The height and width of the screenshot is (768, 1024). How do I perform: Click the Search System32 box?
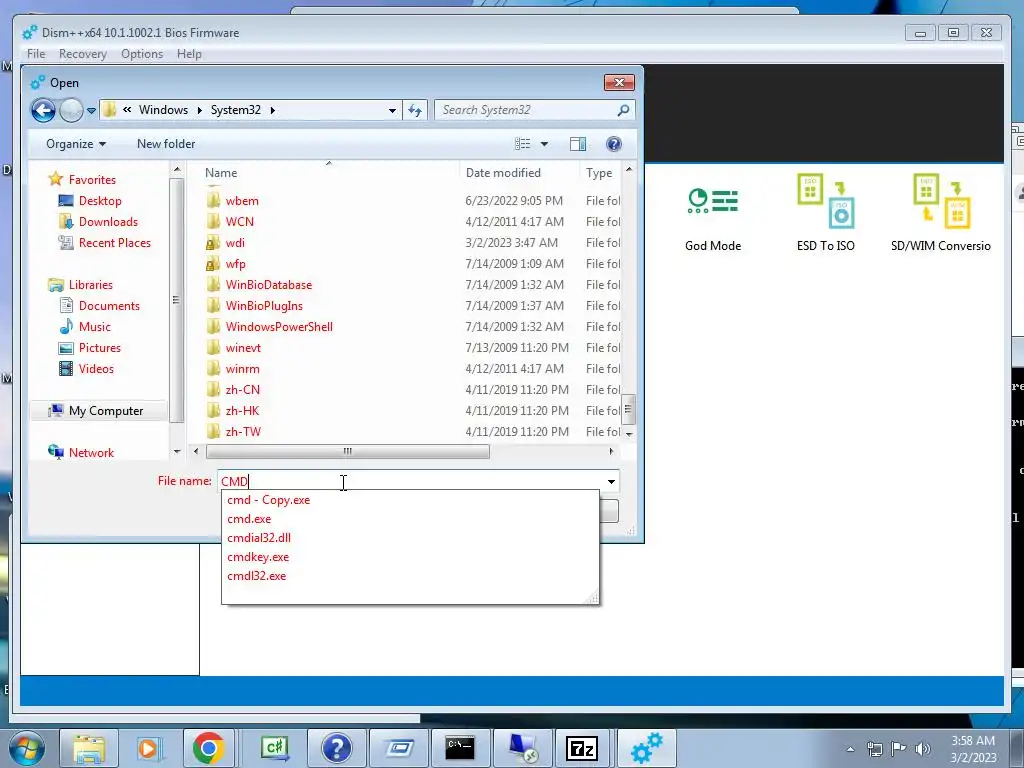(526, 110)
